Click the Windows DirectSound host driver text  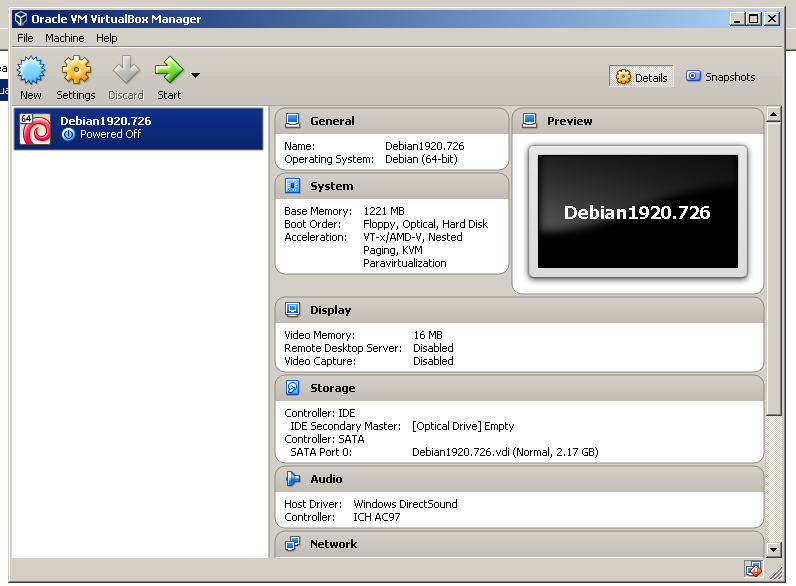(x=405, y=504)
